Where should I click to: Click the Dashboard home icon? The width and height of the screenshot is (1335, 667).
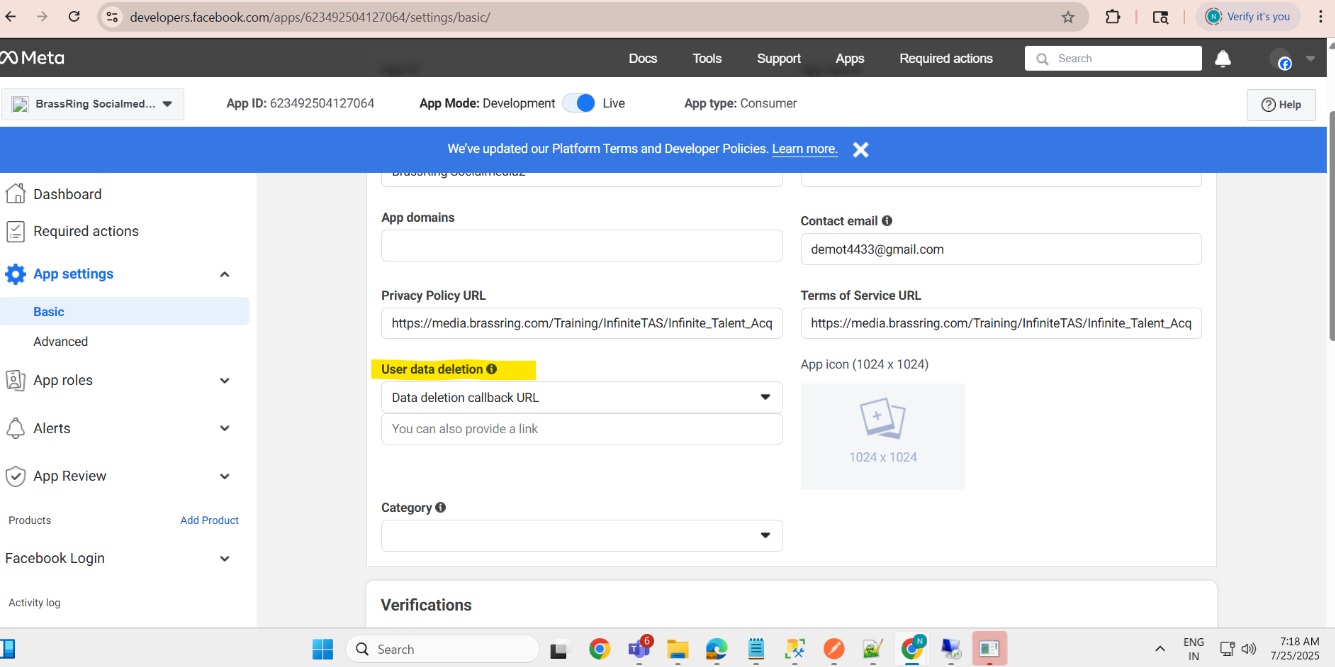(15, 194)
